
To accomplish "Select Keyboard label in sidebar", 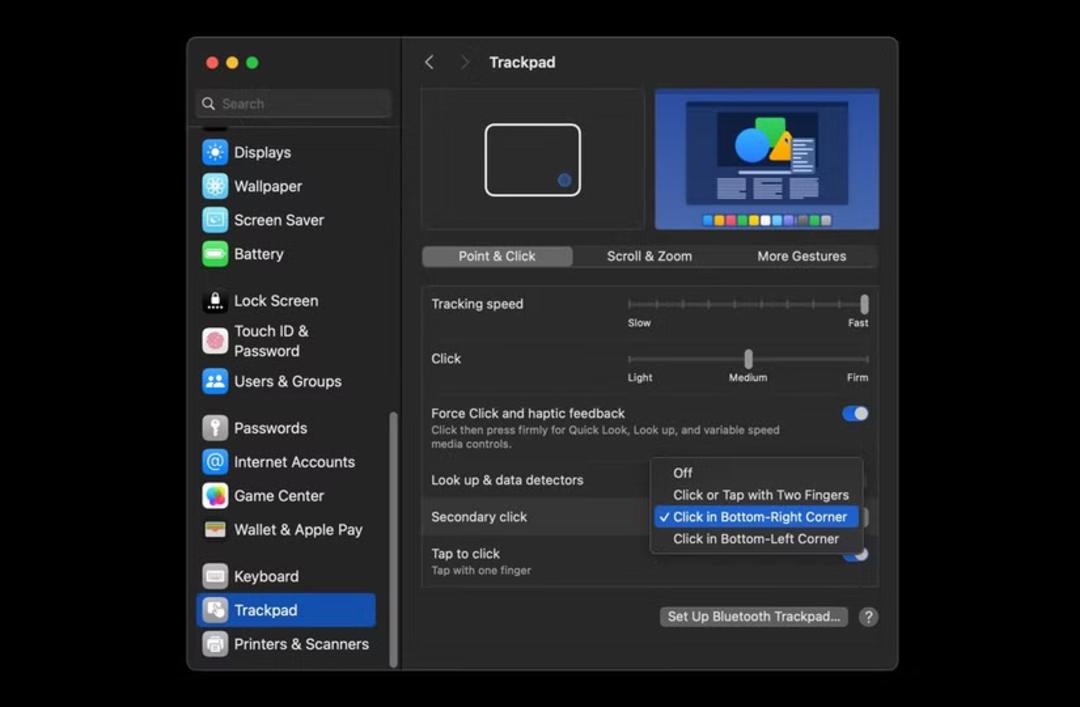I will (x=267, y=576).
